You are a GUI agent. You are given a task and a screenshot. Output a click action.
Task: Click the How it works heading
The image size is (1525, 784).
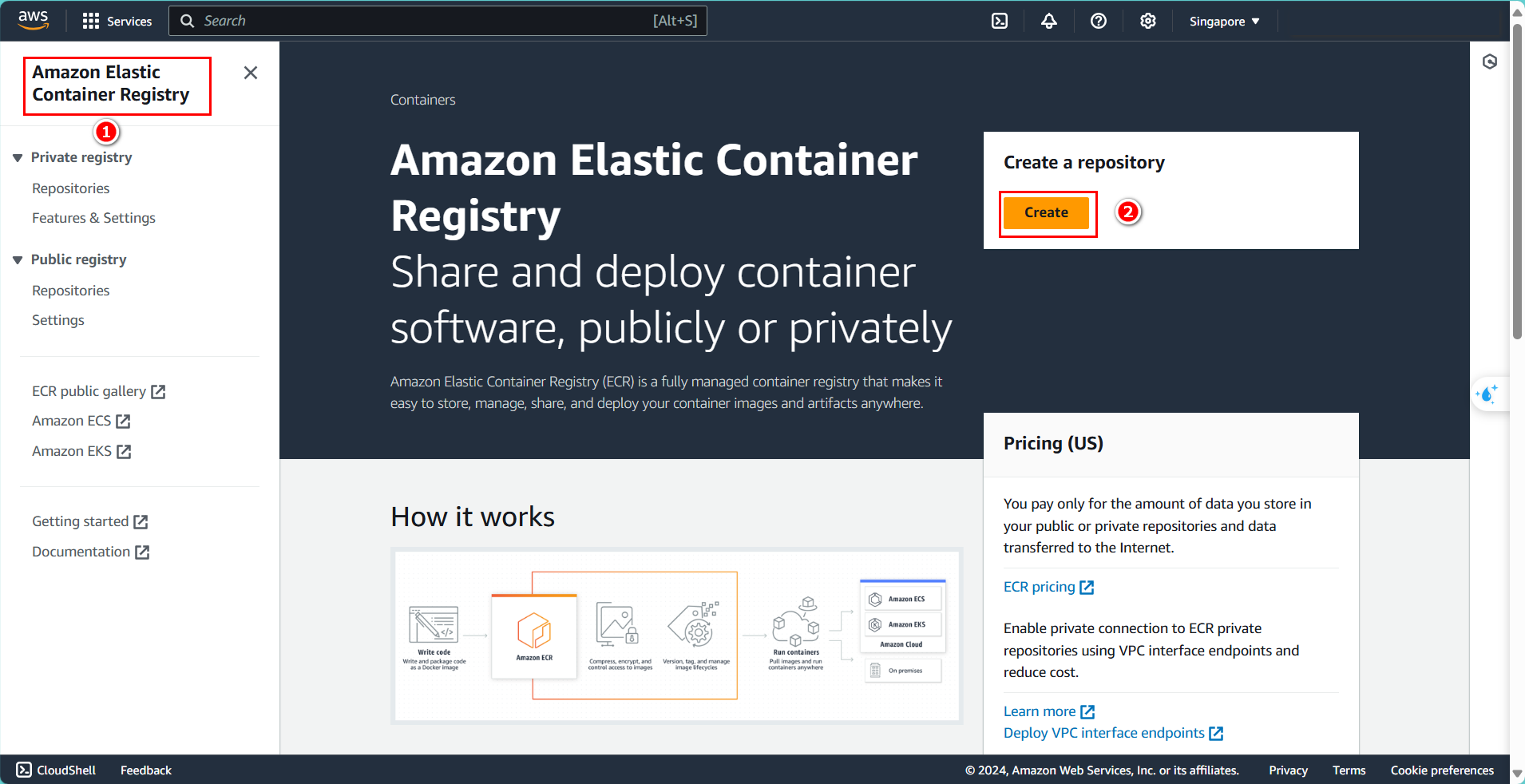point(473,517)
